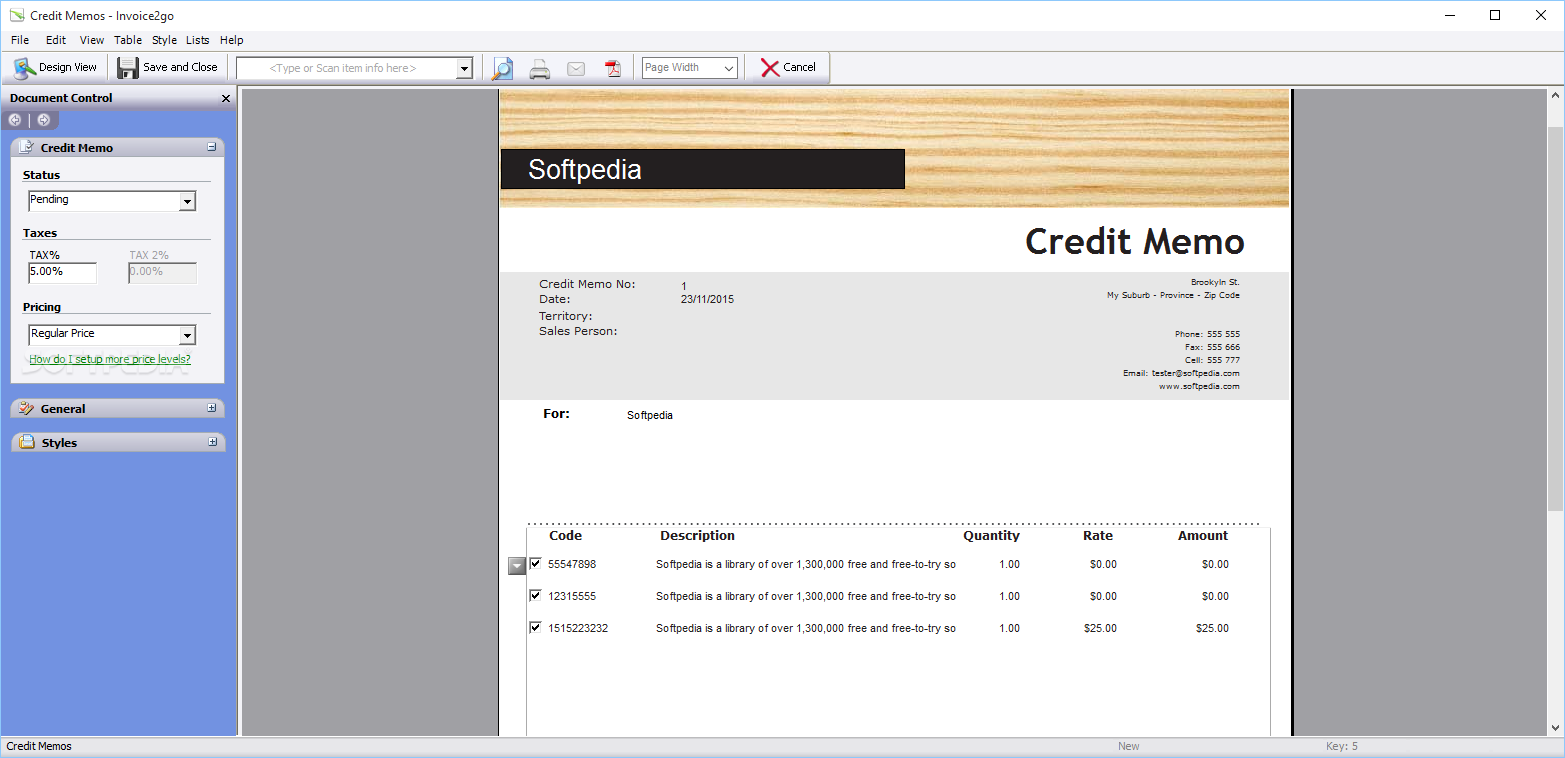
Task: Click the Credit Memo panel icon
Action: 27,147
